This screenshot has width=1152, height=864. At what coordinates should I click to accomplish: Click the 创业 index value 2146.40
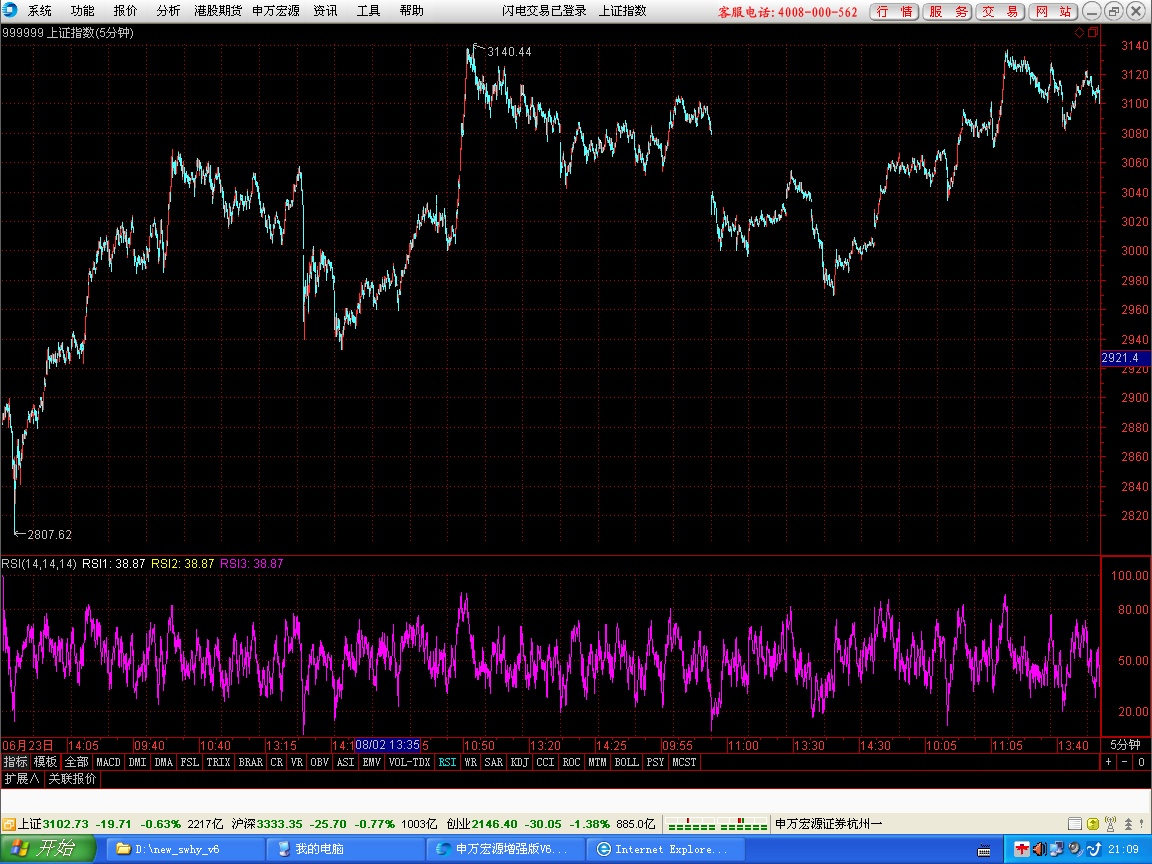tap(494, 824)
